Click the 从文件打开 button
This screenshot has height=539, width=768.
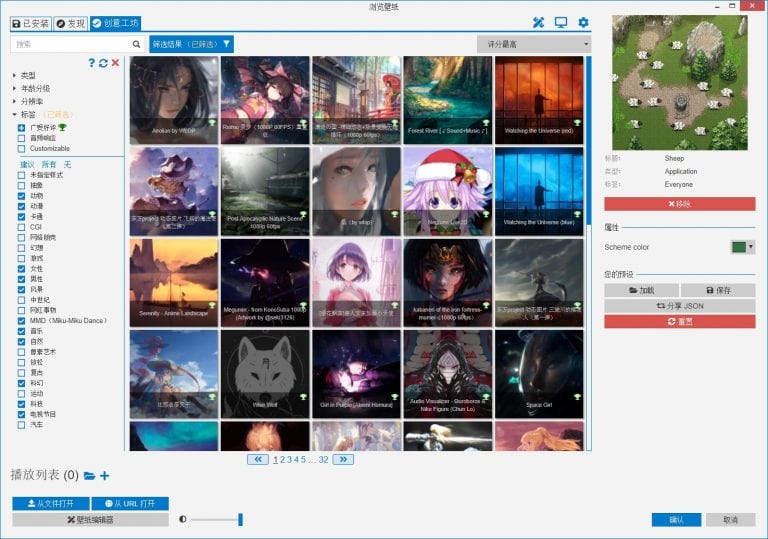click(51, 503)
